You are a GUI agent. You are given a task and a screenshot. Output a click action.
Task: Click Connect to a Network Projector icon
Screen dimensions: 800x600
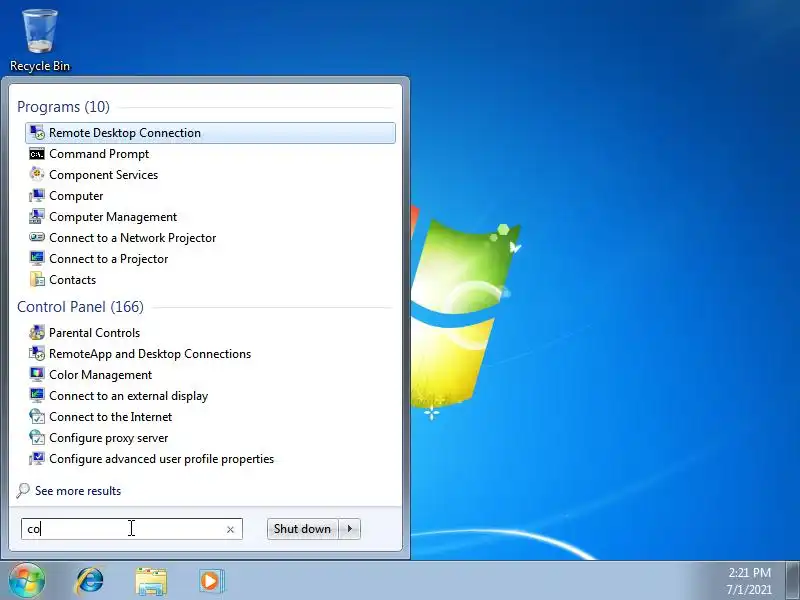point(37,237)
